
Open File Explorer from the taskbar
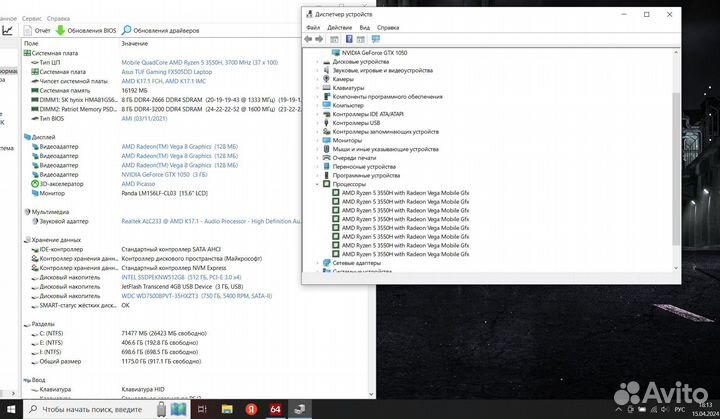(x=227, y=409)
